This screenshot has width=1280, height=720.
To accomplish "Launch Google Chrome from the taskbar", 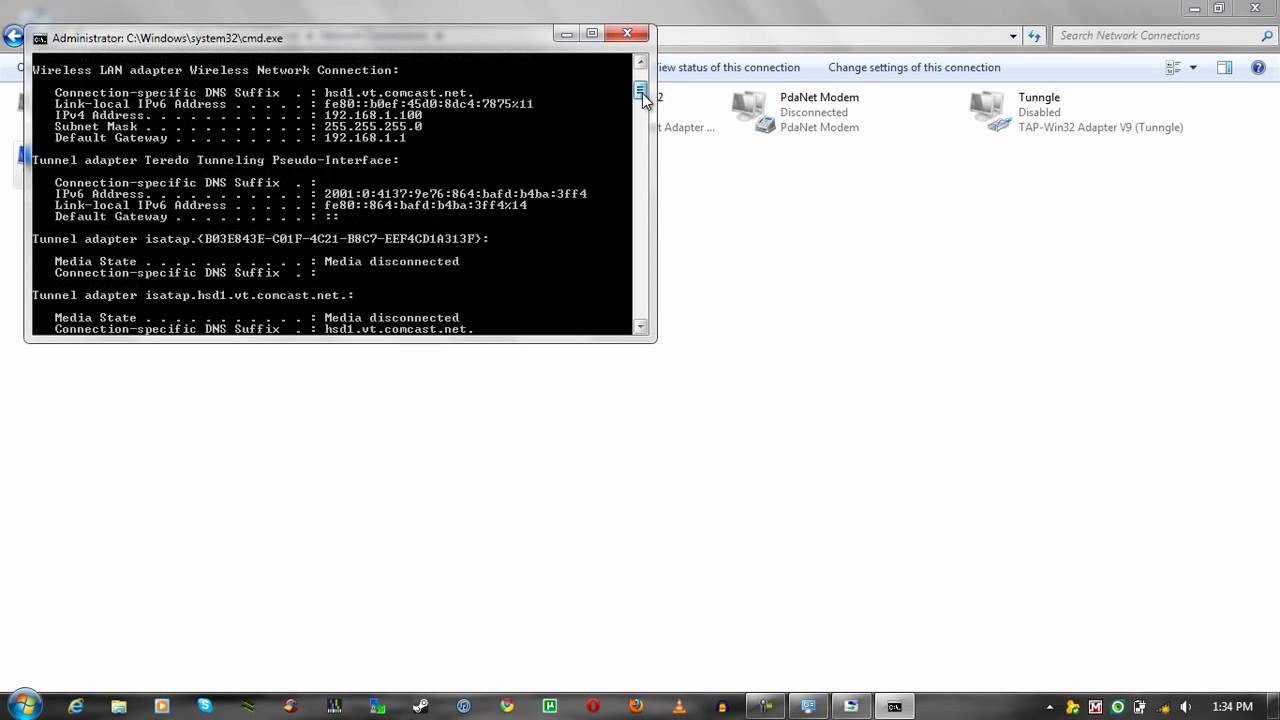I will 507,706.
